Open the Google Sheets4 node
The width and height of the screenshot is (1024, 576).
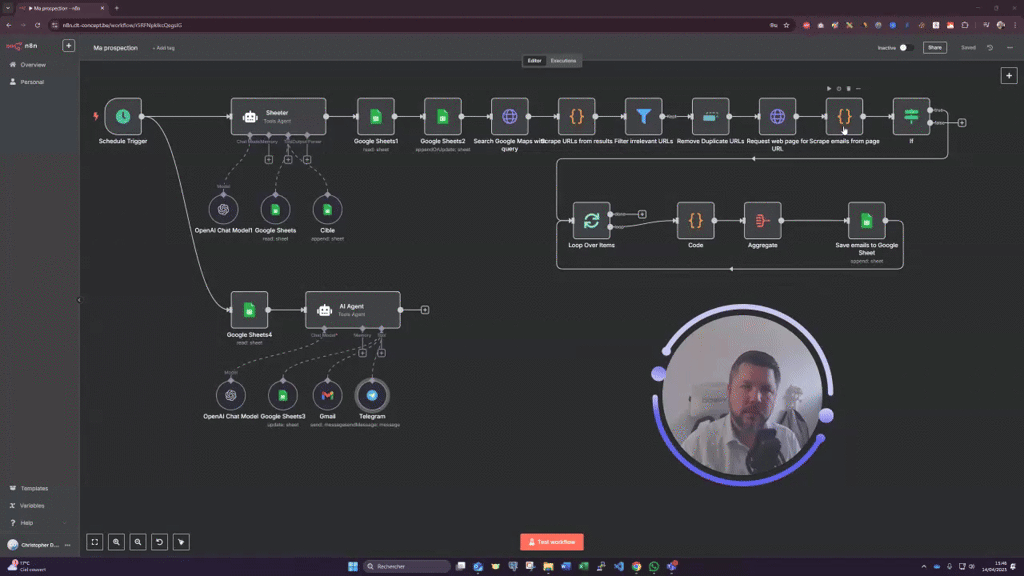click(x=249, y=310)
